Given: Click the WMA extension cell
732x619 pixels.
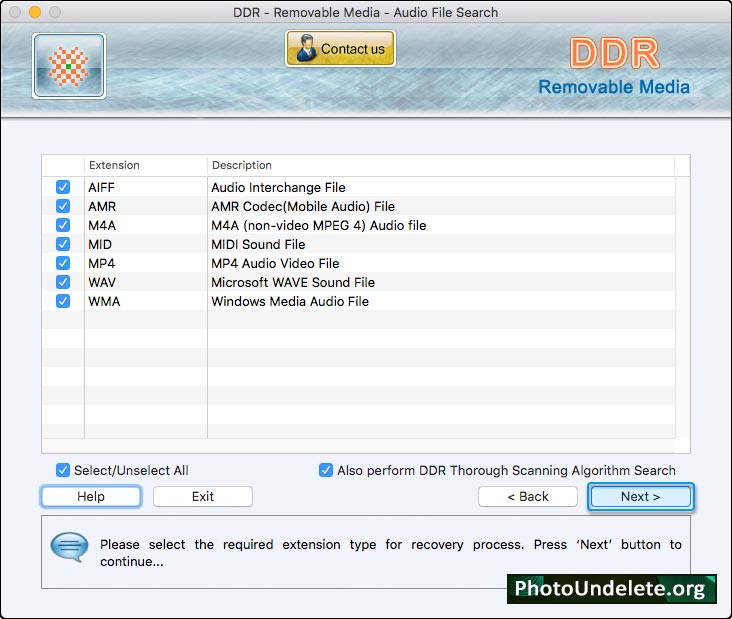Looking at the screenshot, I should click(x=146, y=302).
